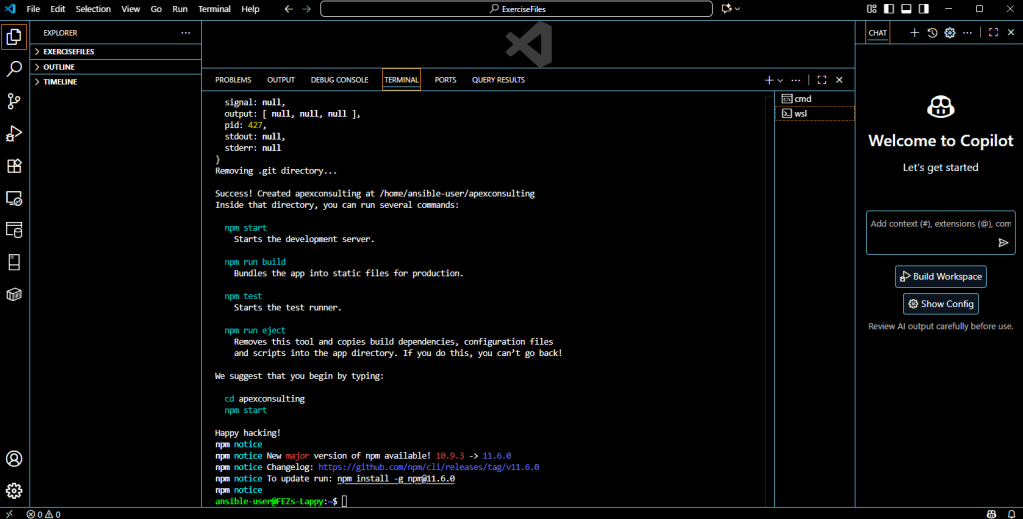Viewport: 1023px width, 519px height.
Task: Start a new chat with plus icon
Action: click(914, 33)
